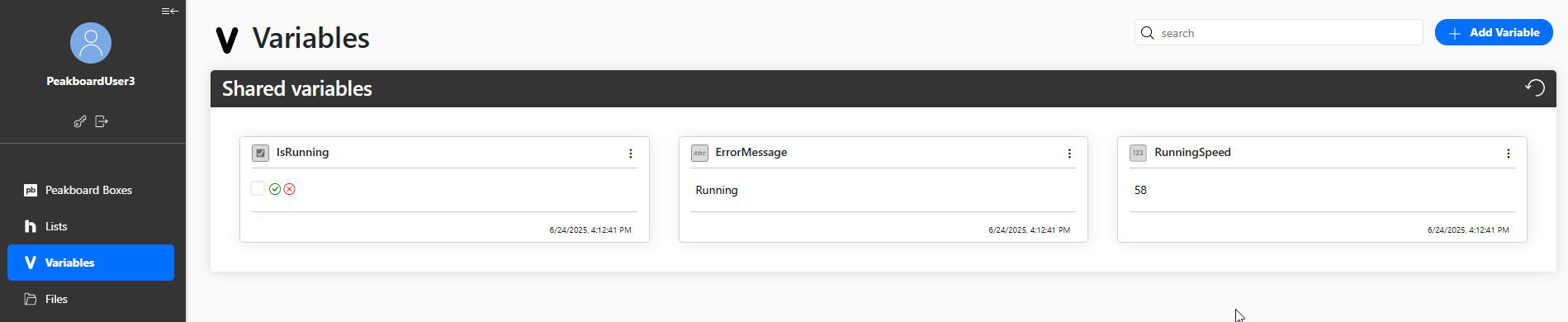
Task: Click the variables search input field
Action: click(1279, 33)
